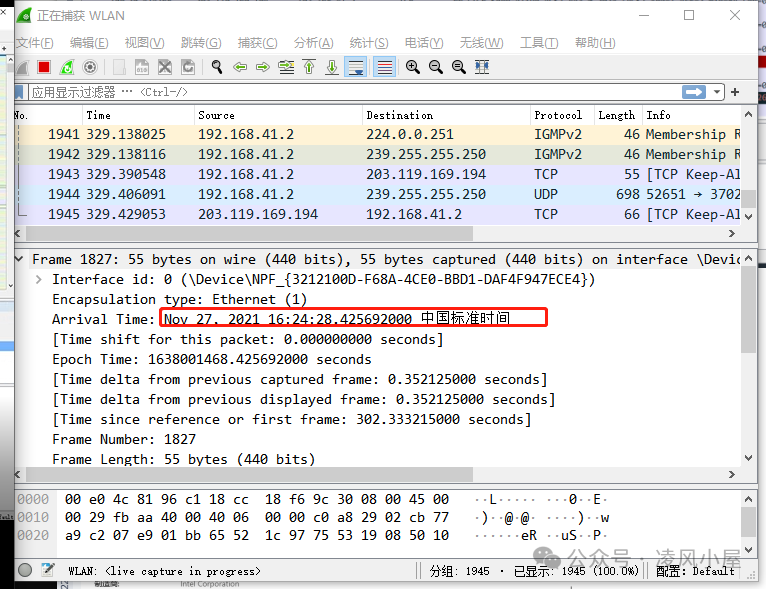Open the 统计(S) menu
This screenshot has width=766, height=589.
click(x=368, y=43)
